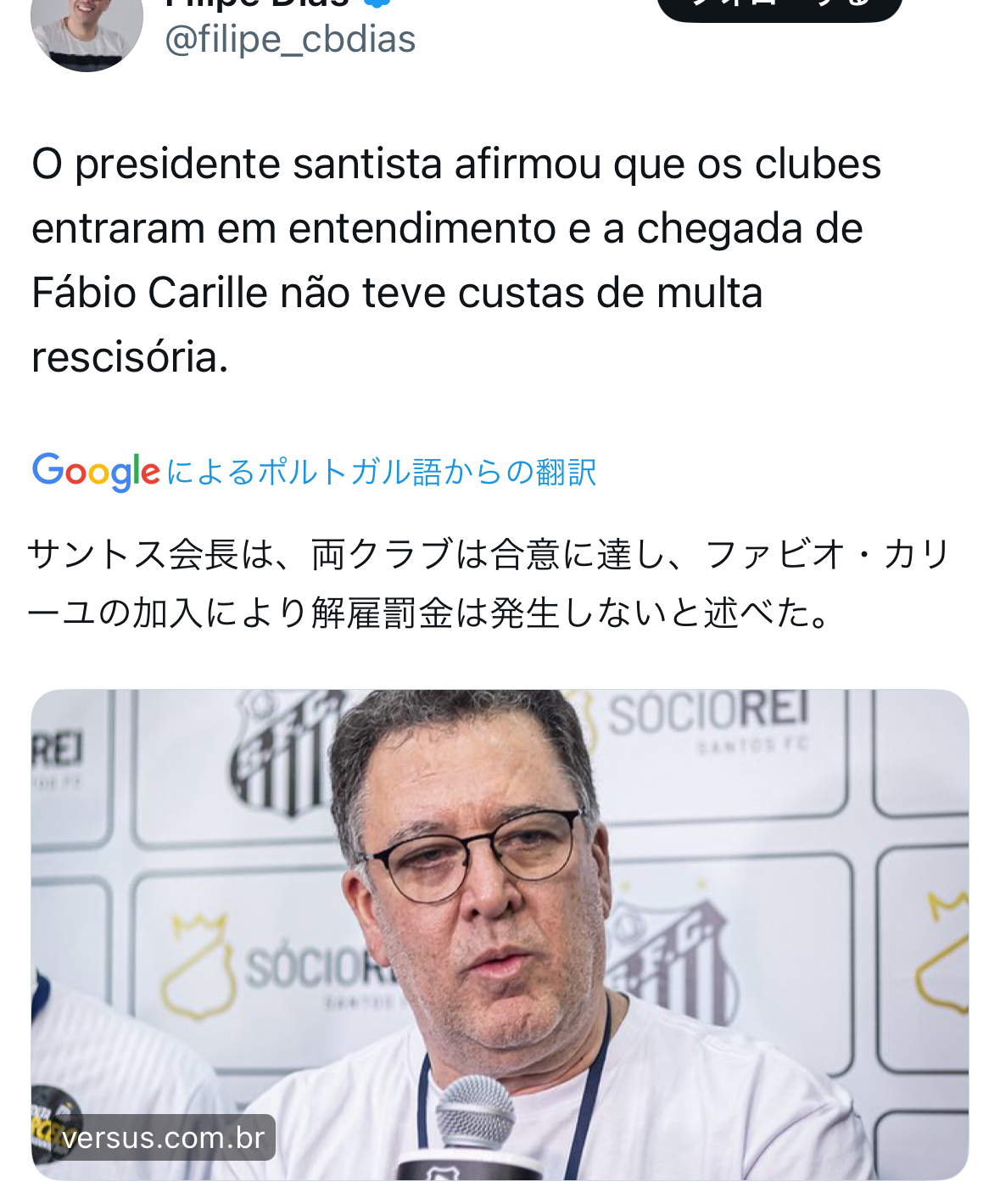Tap the partially visible Filipe Dias name
This screenshot has width=1000, height=1204.
coord(257,3)
